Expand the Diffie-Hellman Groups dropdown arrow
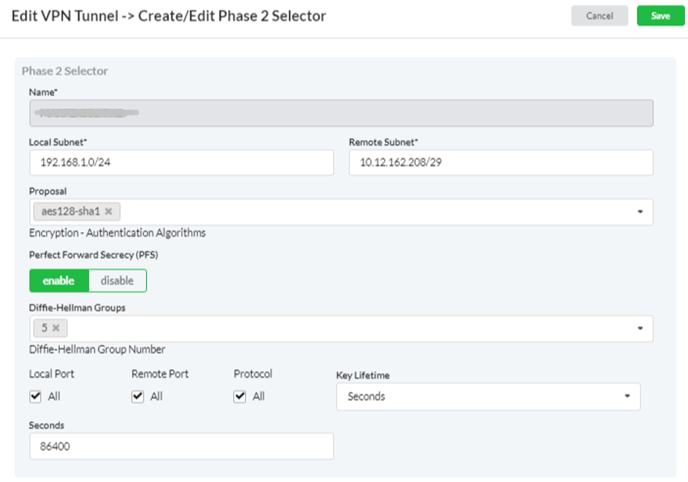688x482 pixels. coord(639,328)
